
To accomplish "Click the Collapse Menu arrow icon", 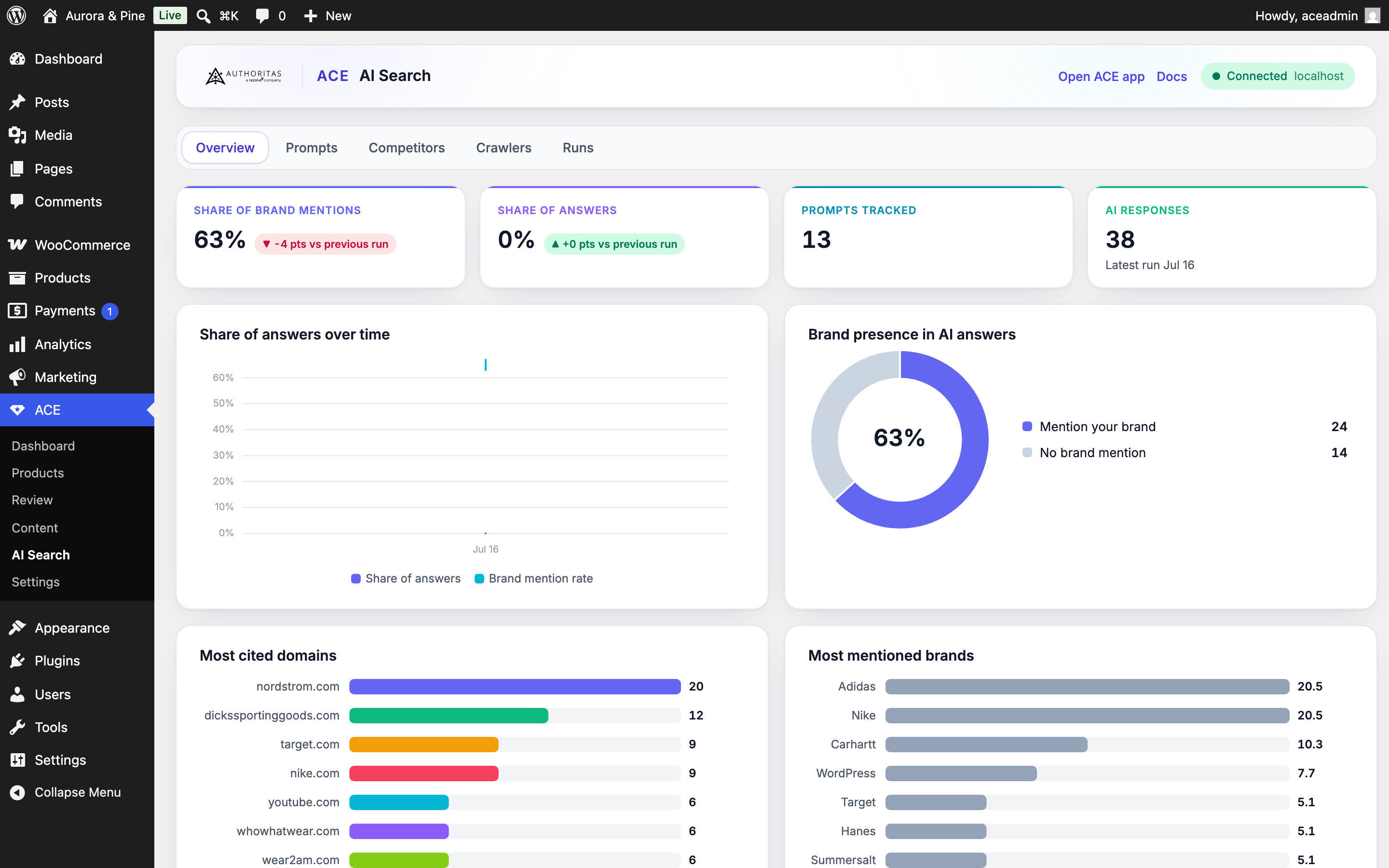I will [17, 792].
